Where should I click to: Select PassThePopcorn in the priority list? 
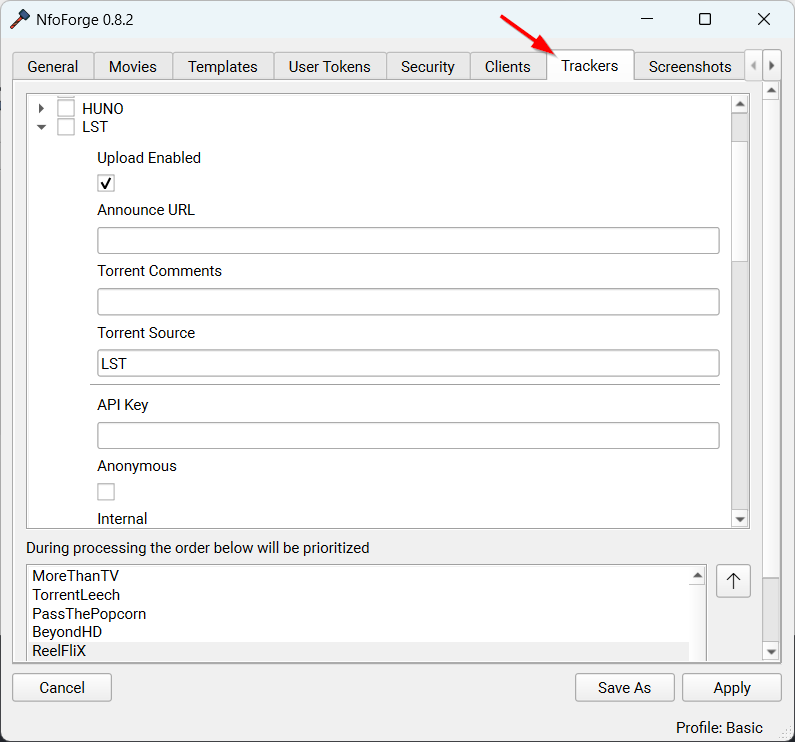(x=89, y=614)
